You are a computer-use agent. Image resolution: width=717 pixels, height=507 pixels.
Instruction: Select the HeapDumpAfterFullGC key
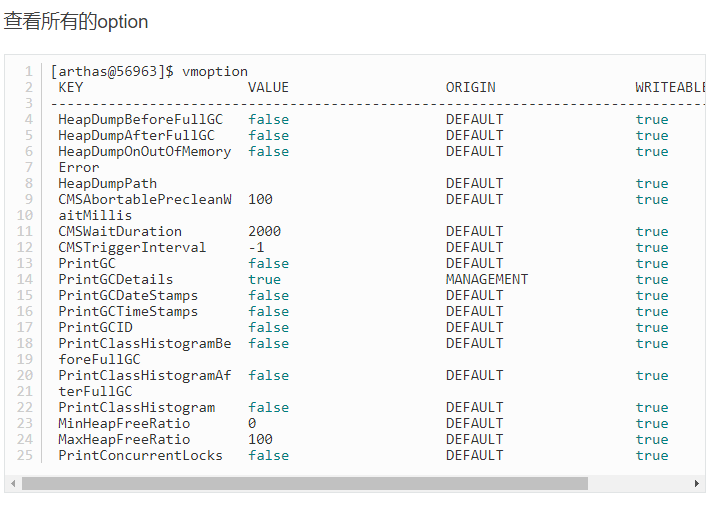click(x=136, y=135)
